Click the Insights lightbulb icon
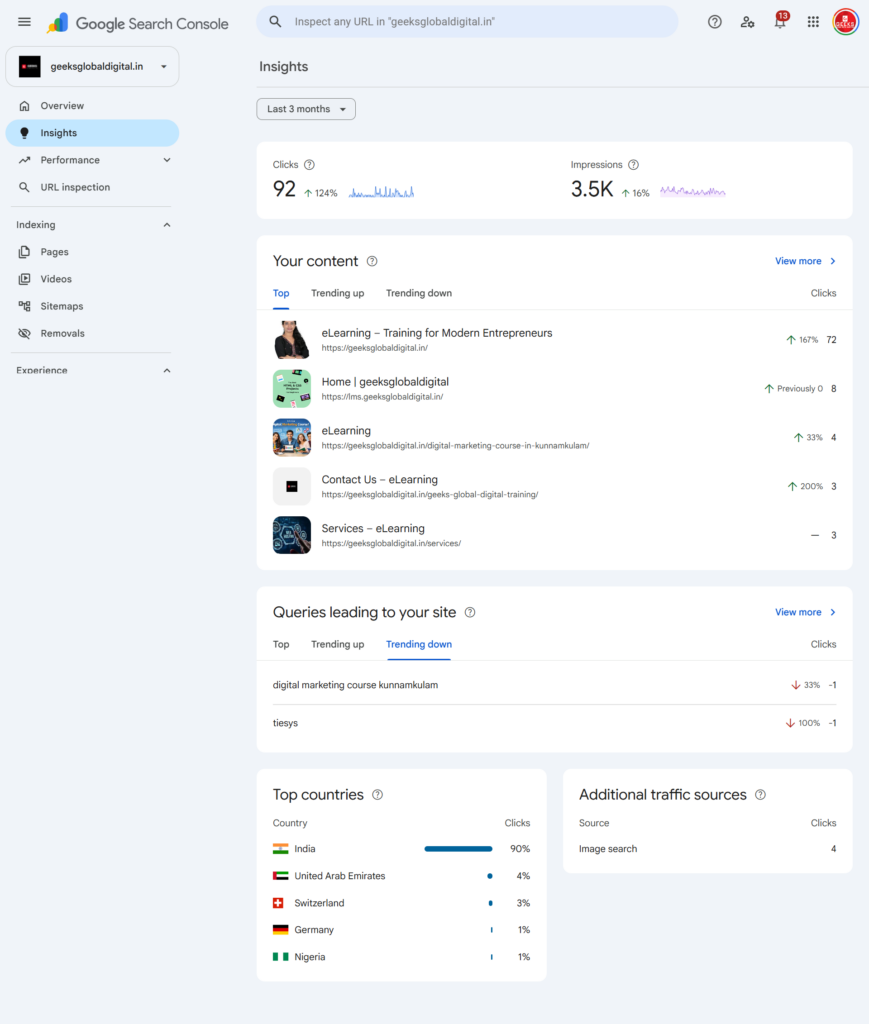 [24, 133]
